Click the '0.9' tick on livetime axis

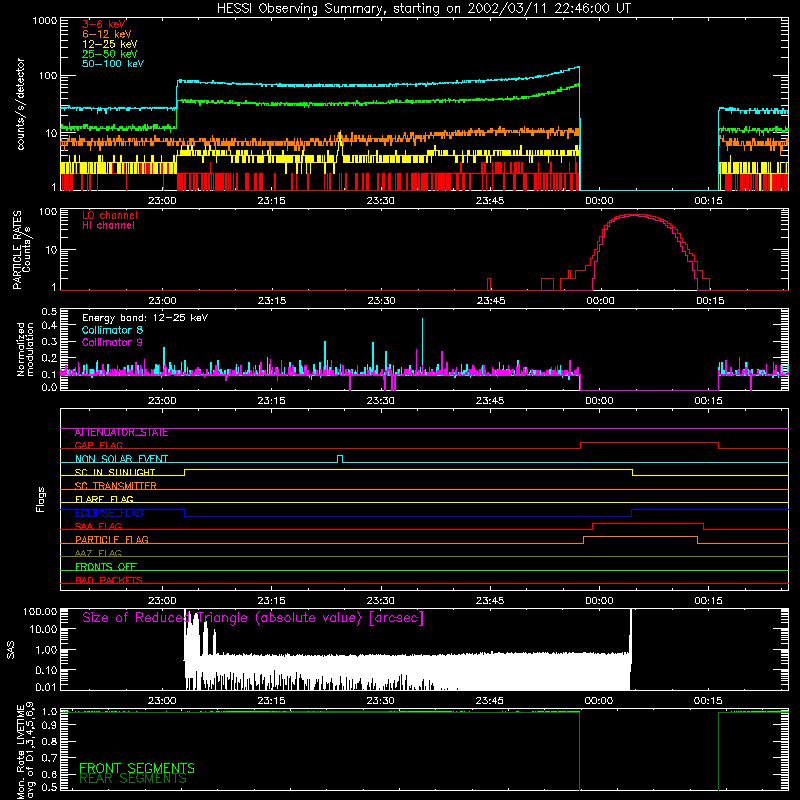49,726
